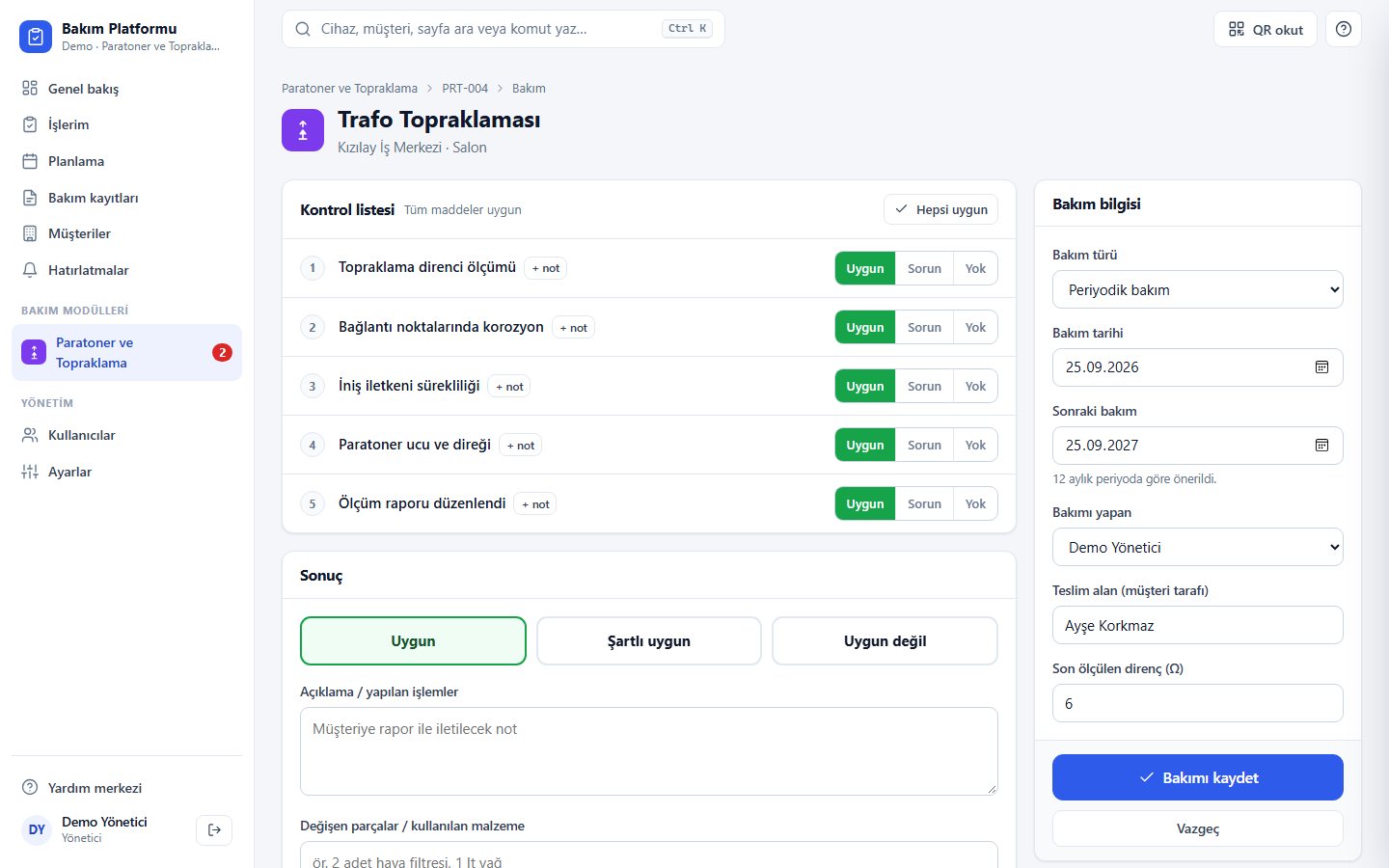Focus the search bar input

tap(503, 29)
